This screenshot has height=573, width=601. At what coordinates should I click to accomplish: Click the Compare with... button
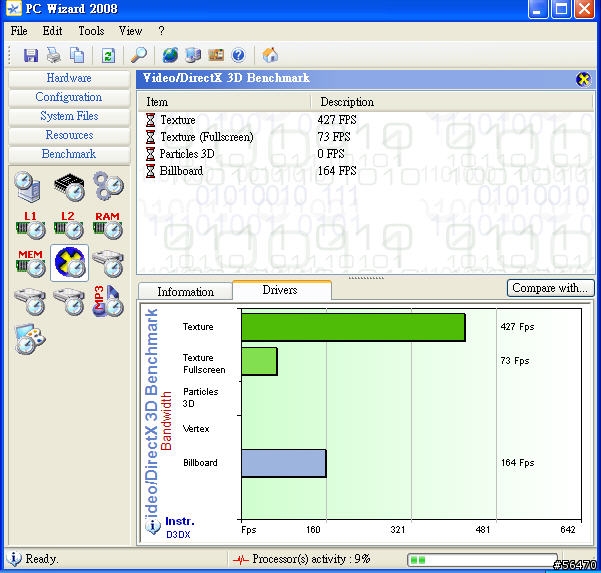tap(550, 288)
